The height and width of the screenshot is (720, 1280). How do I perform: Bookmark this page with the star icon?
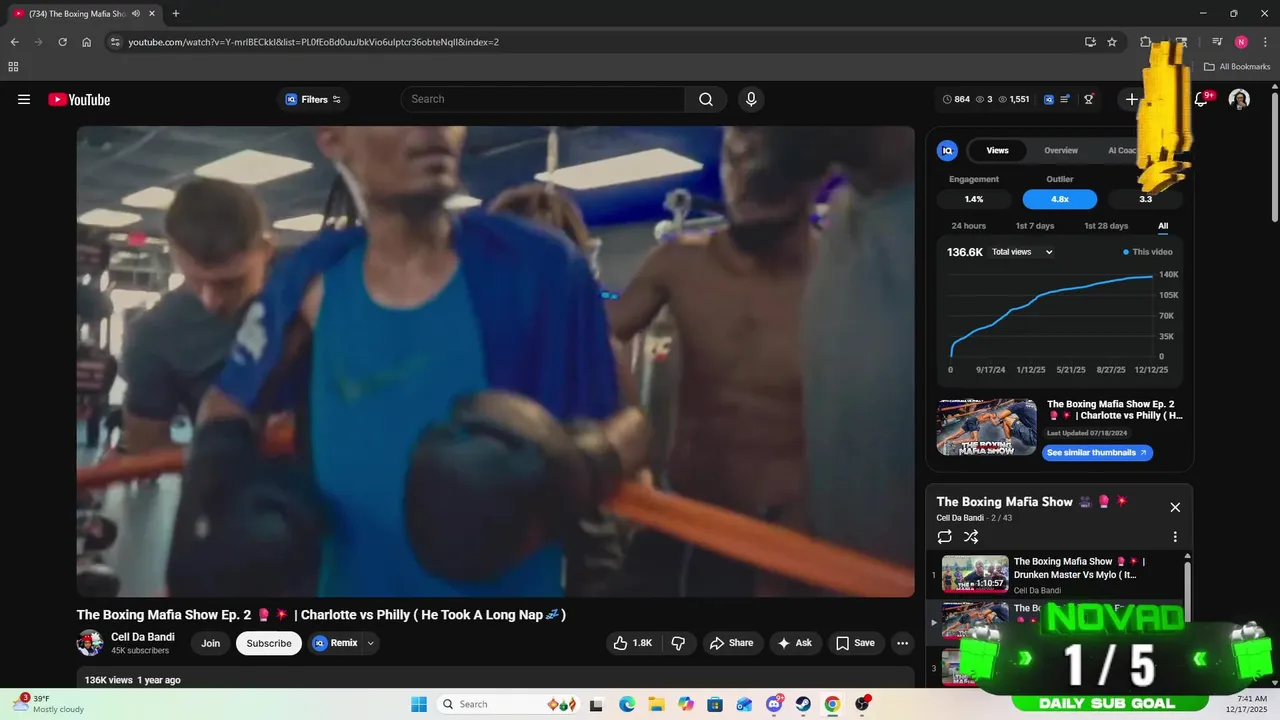pos(1112,42)
